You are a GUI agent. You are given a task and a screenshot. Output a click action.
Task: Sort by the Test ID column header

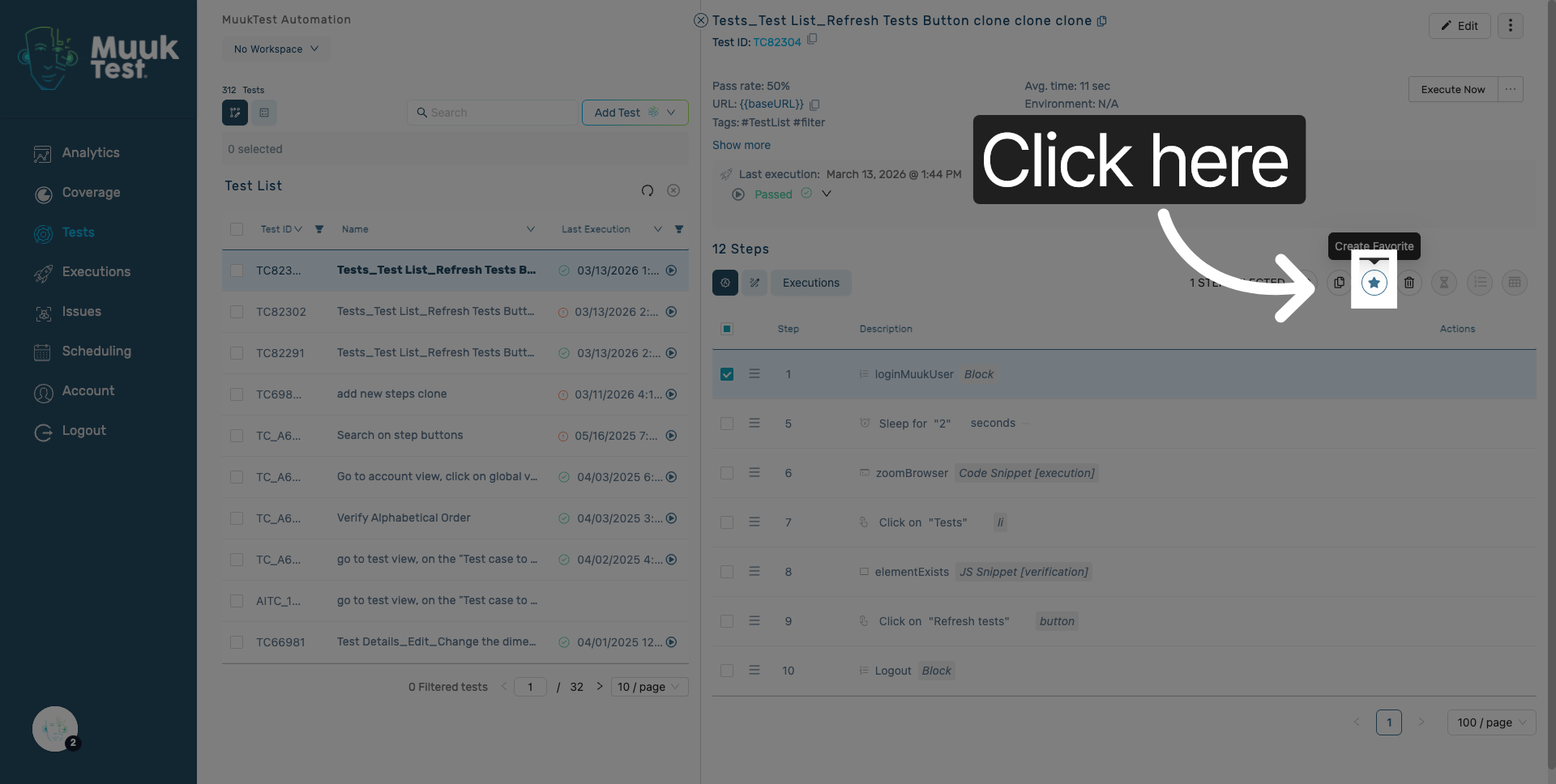tap(280, 229)
